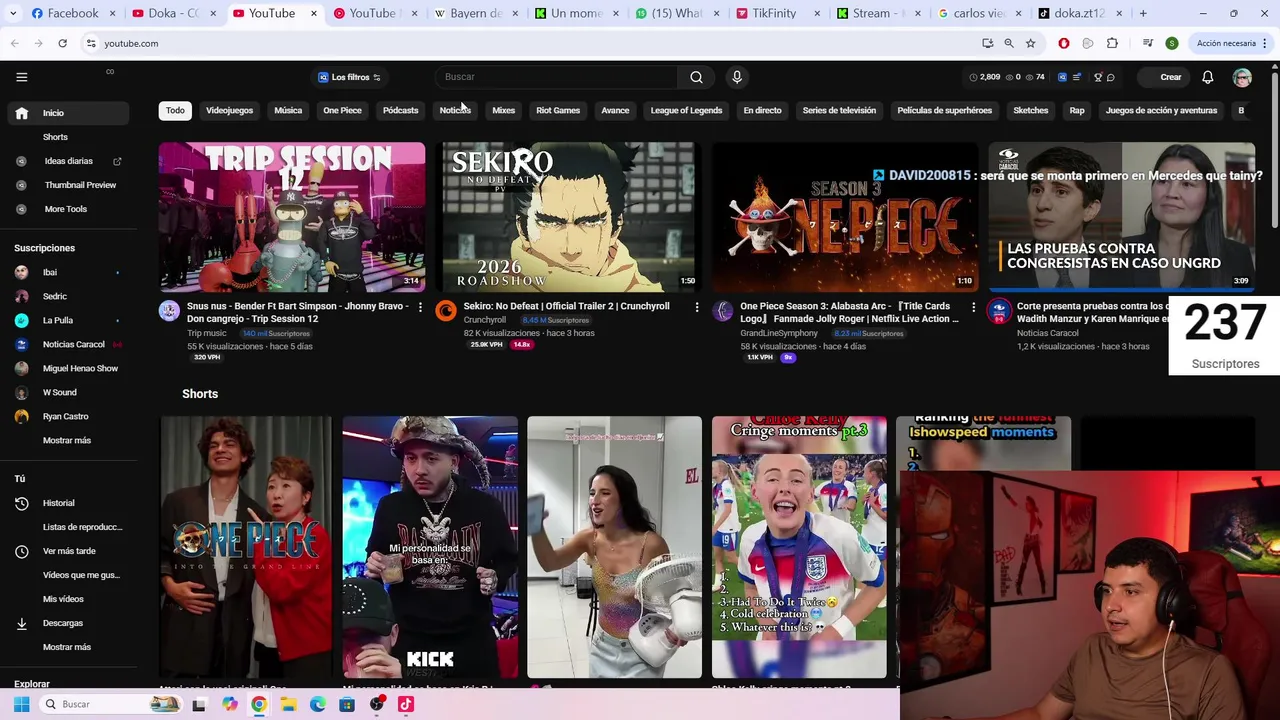Open the Los filtros filter control

tap(349, 77)
